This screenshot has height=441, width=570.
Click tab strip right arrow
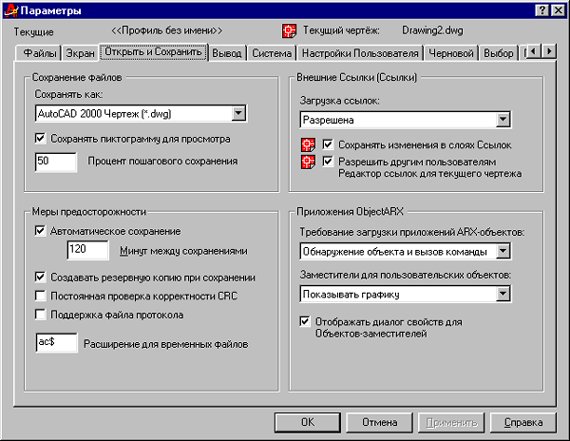point(549,51)
